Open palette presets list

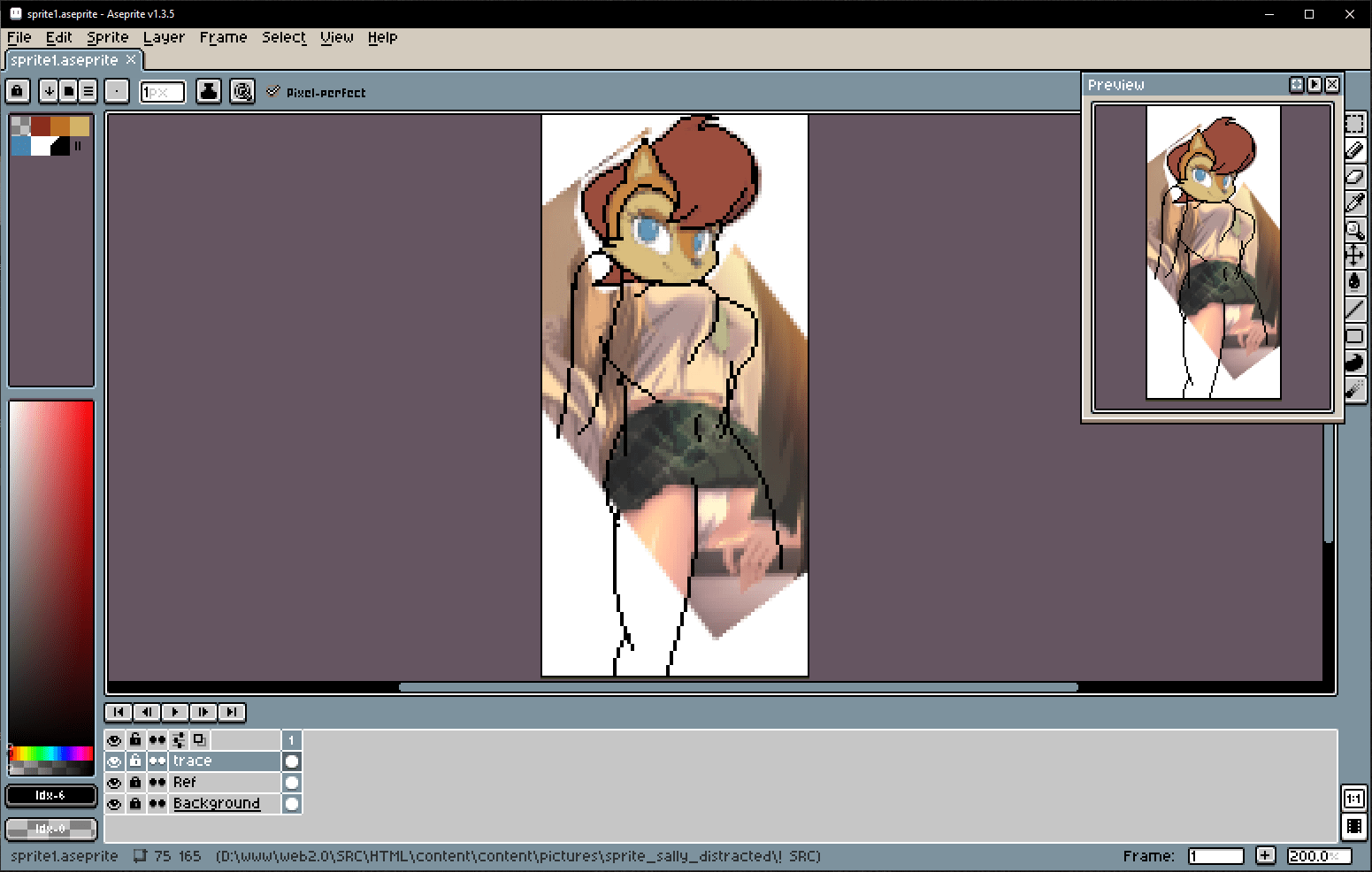68,91
